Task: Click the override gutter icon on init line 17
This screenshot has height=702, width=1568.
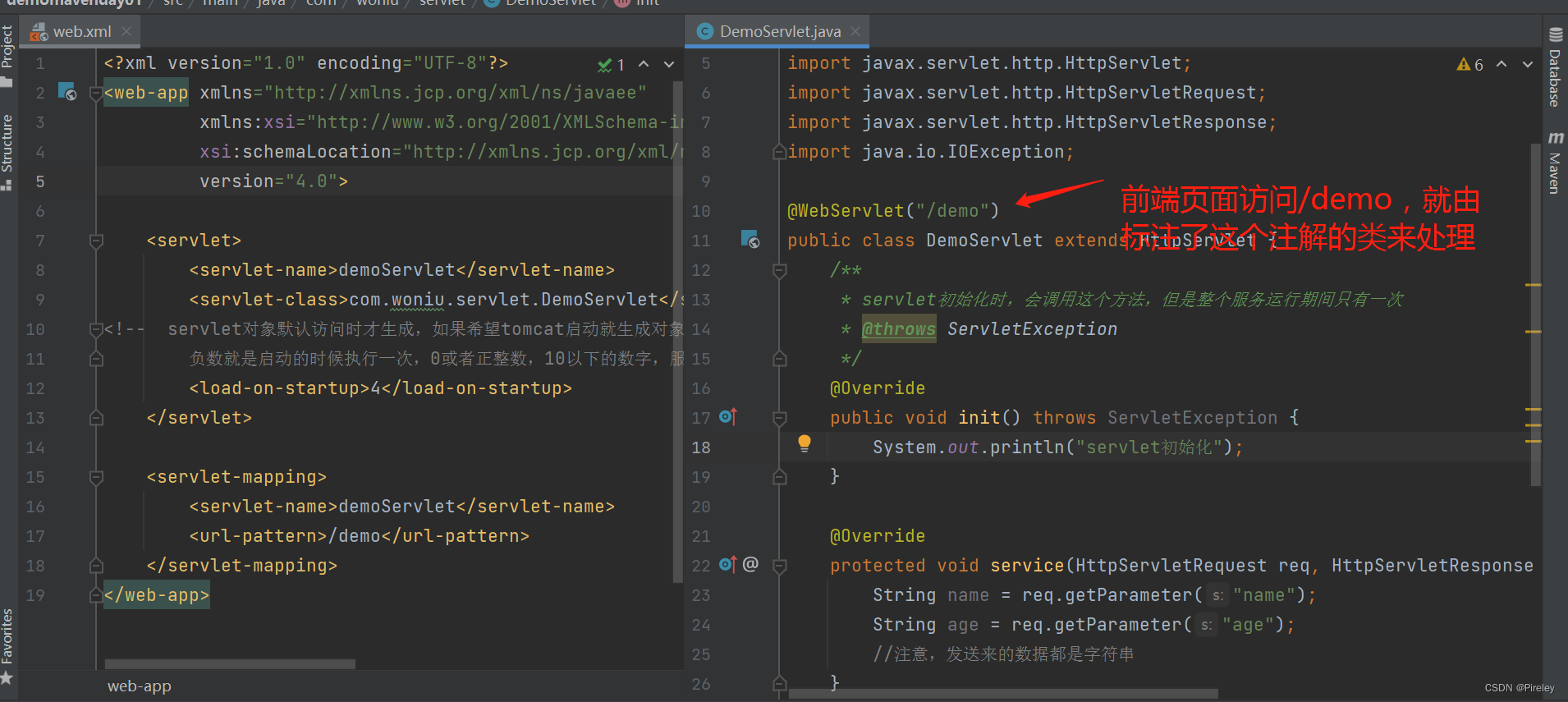Action: 728,417
